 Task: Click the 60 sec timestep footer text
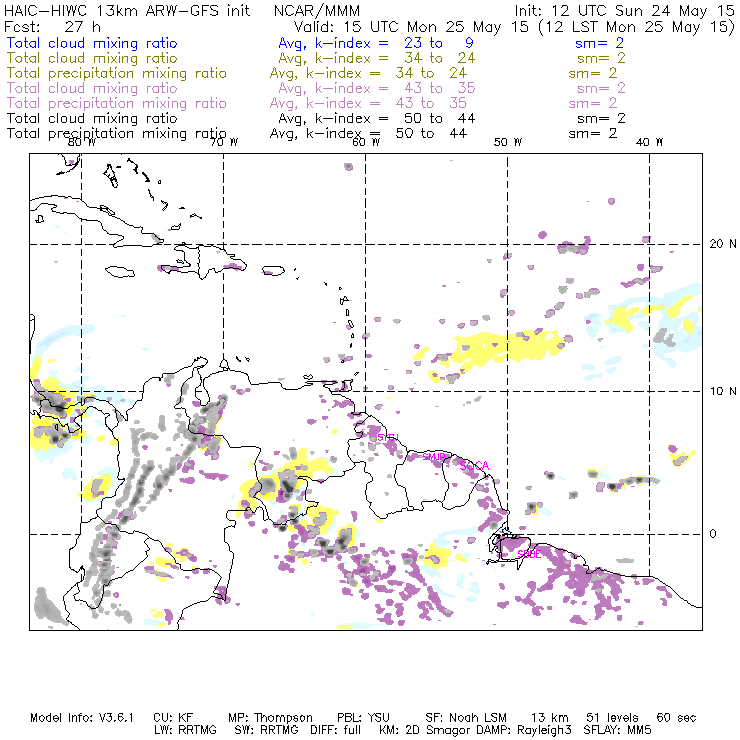pos(676,718)
